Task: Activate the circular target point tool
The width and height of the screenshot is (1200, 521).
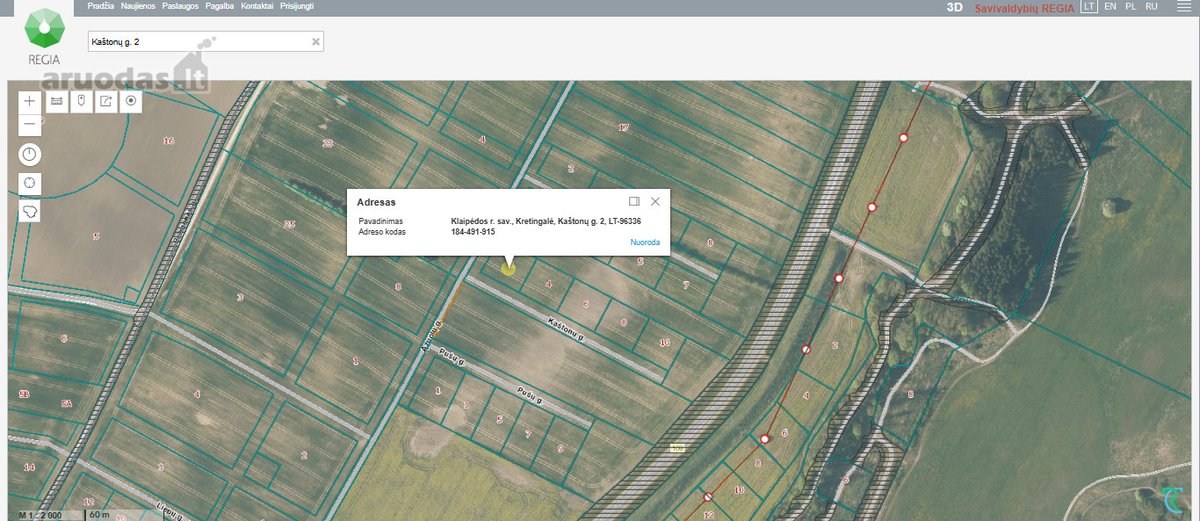Action: click(x=131, y=101)
